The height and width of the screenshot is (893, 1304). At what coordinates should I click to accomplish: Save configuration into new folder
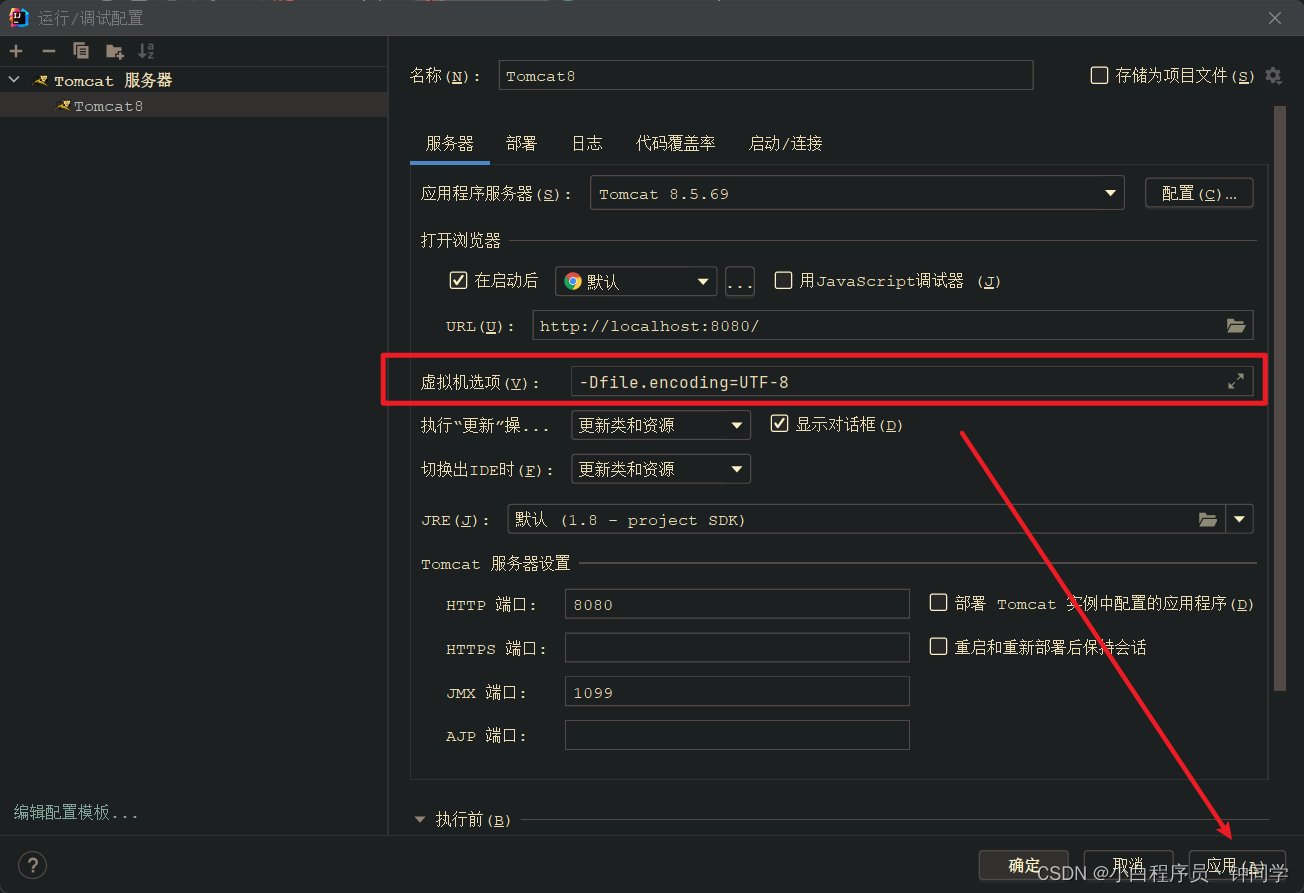tap(115, 51)
